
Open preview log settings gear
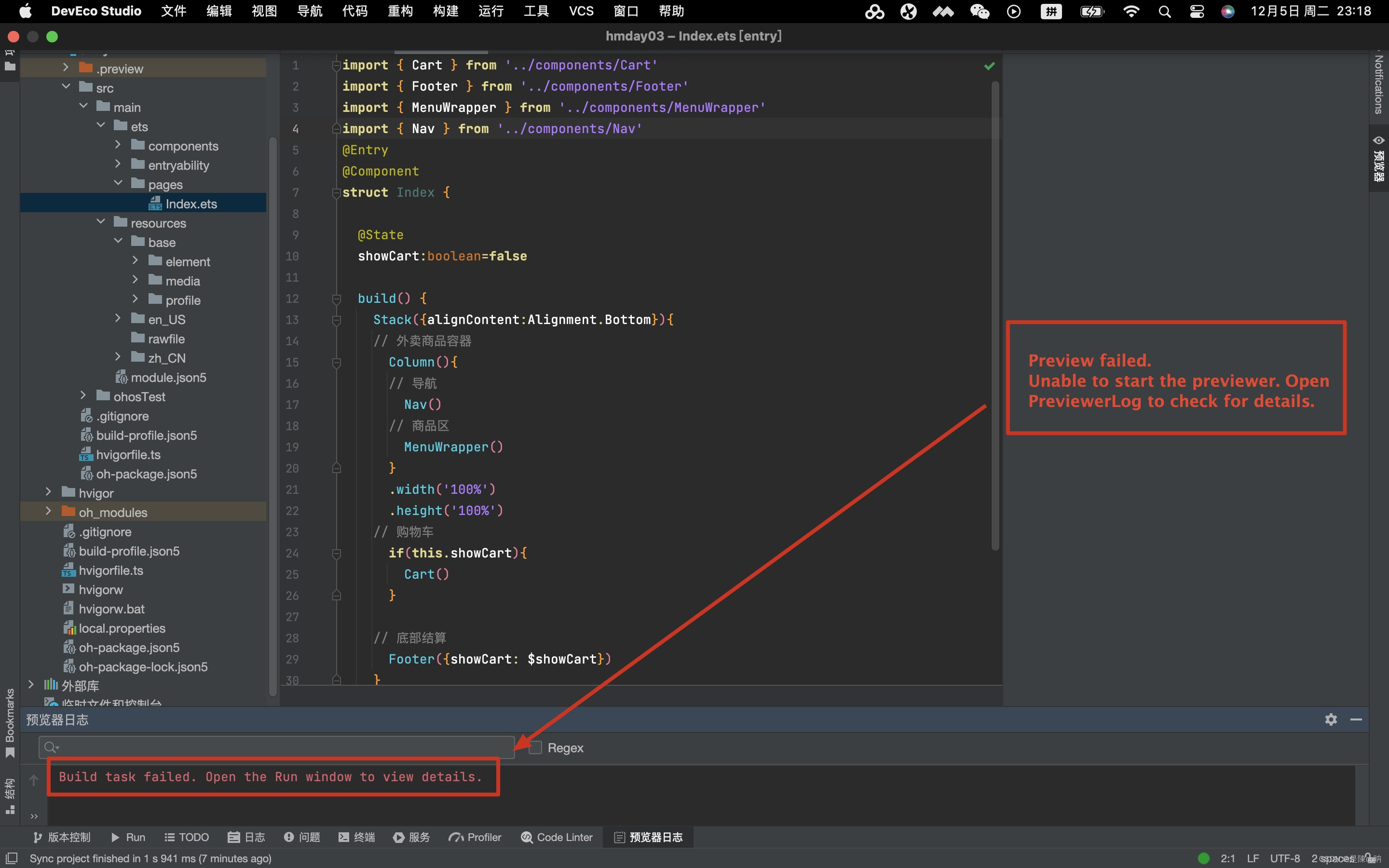(x=1331, y=719)
